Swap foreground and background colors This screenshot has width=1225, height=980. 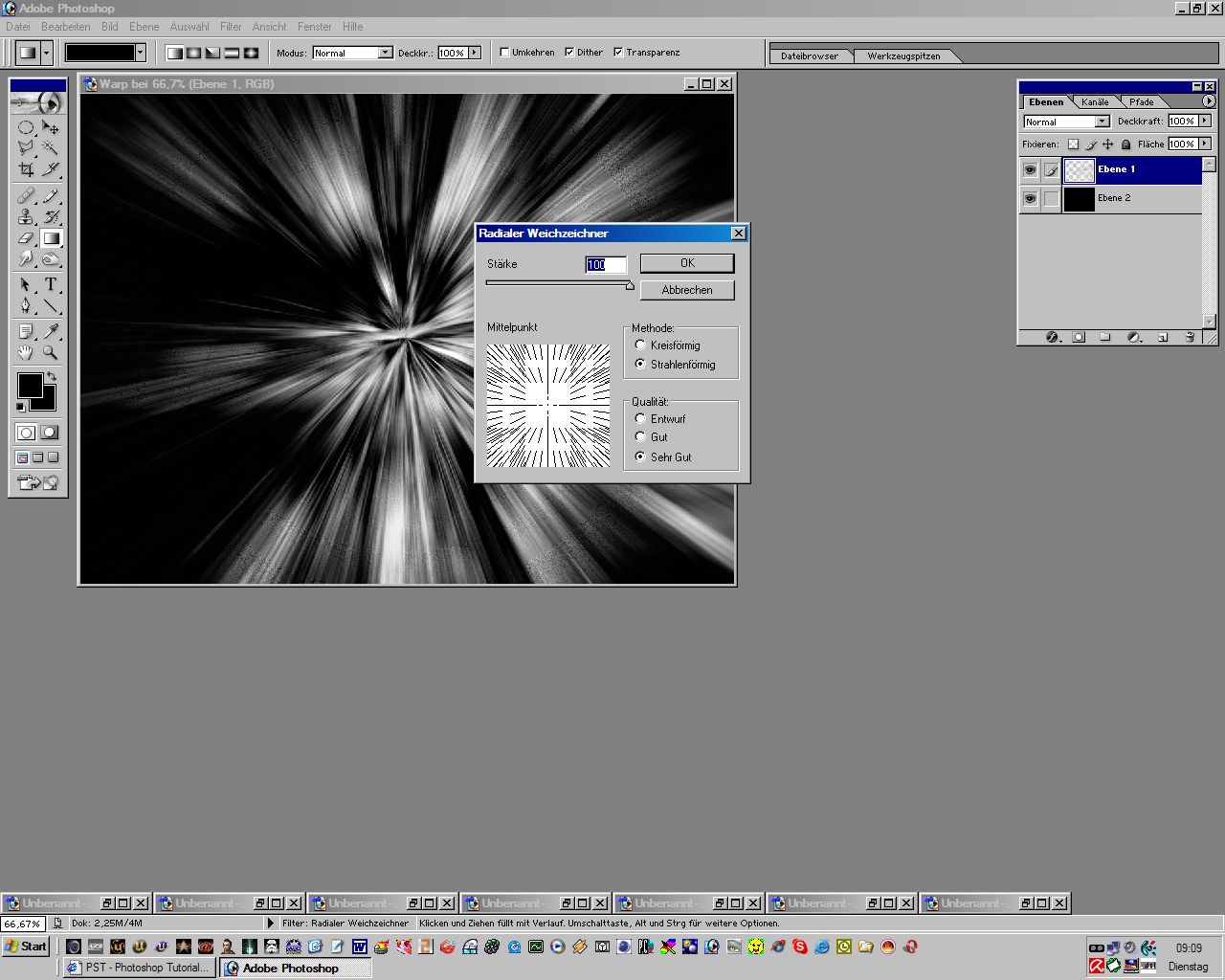coord(52,376)
